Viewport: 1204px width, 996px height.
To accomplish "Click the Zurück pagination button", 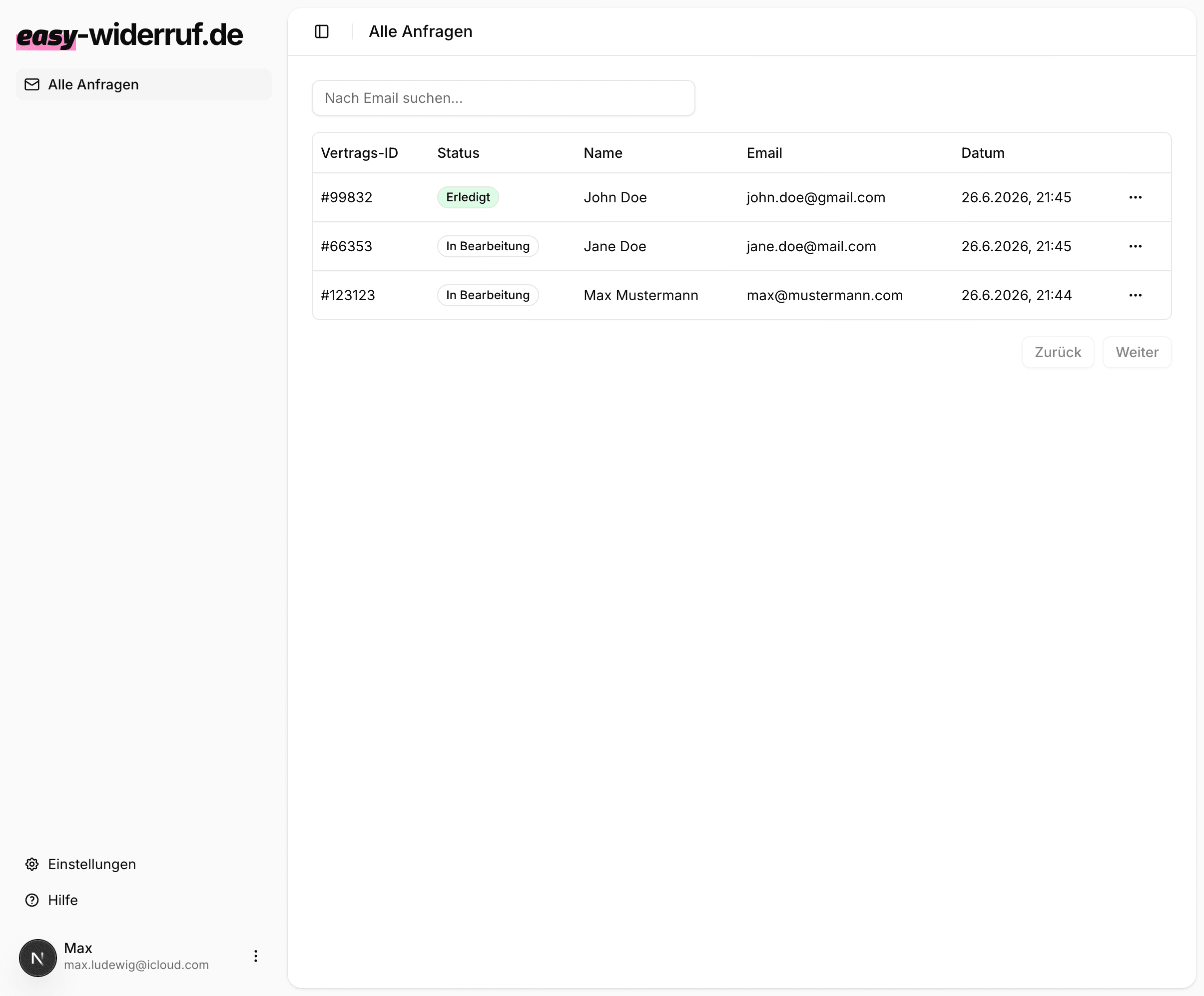I will (x=1058, y=353).
